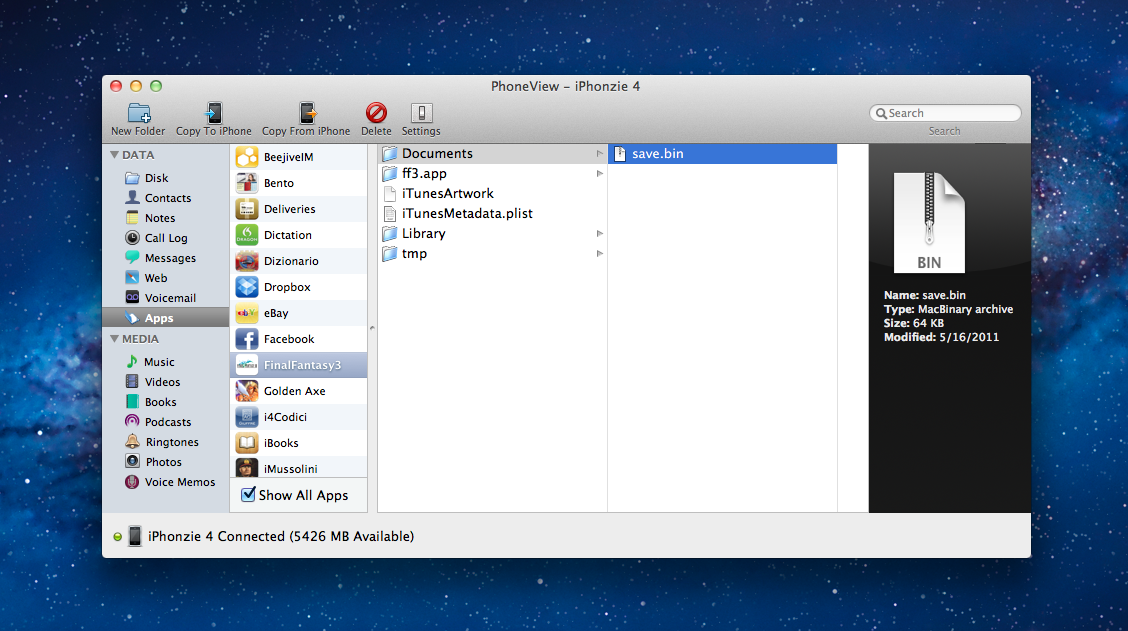Select the ff3.app item
This screenshot has height=631, width=1128.
pyautogui.click(x=493, y=173)
